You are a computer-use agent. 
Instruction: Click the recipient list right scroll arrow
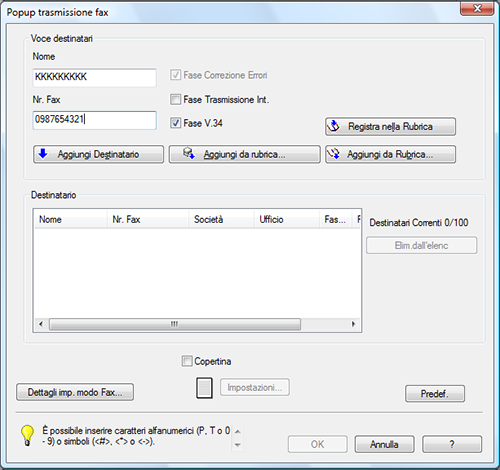click(353, 324)
